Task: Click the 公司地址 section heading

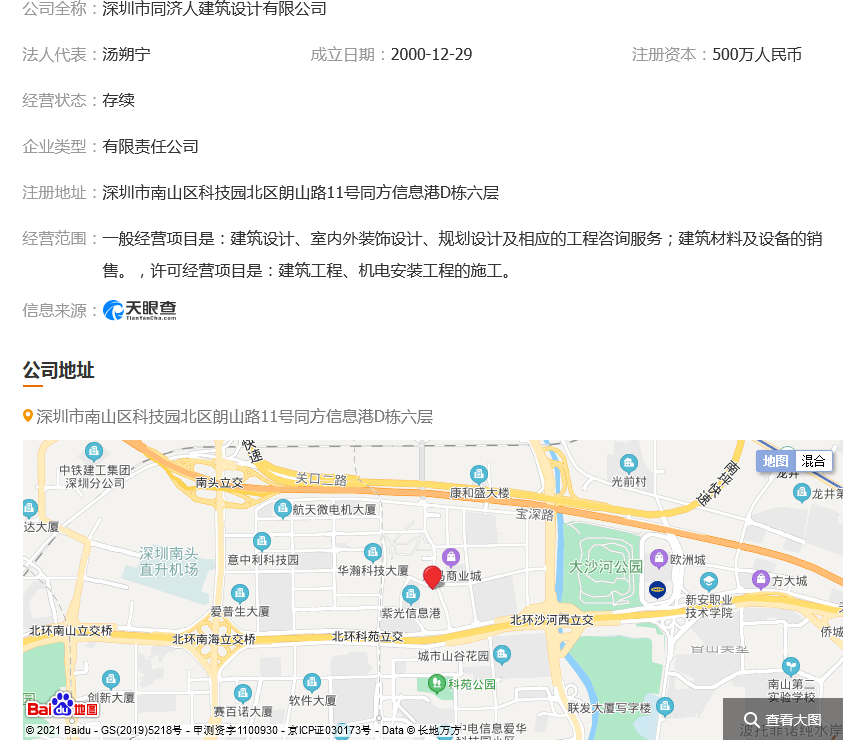Action: (x=58, y=370)
